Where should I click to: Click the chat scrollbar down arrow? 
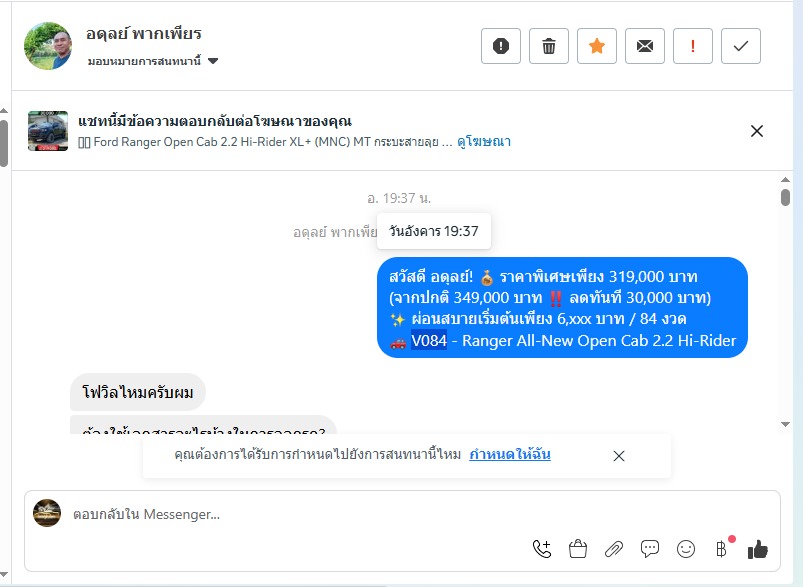(x=785, y=424)
